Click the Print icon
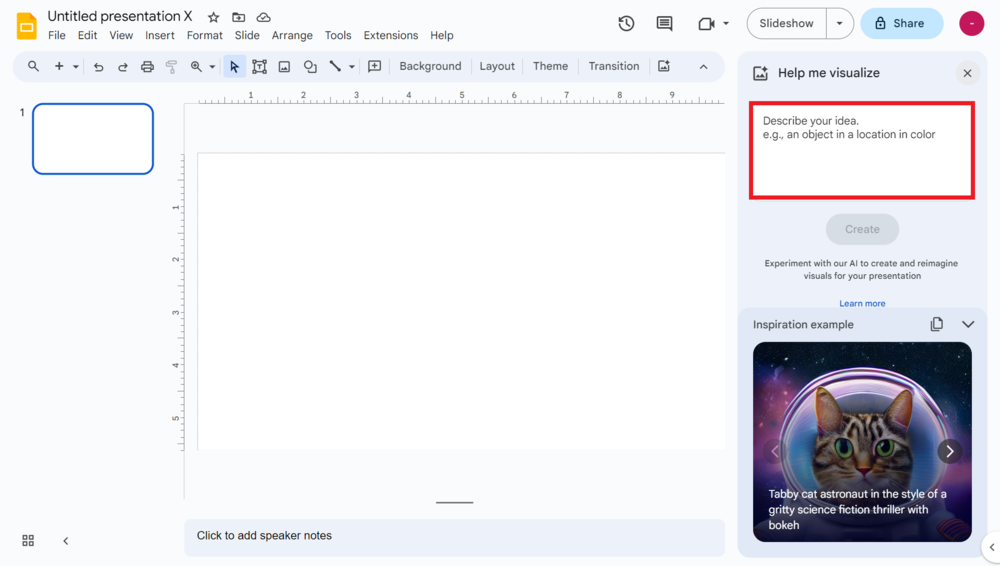The width and height of the screenshot is (1000, 566). pos(147,67)
